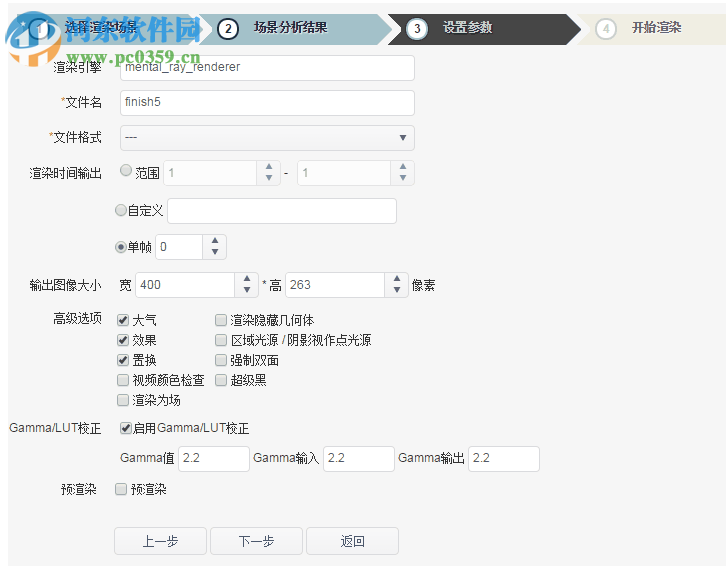Toggle the 置换 checkbox

(x=123, y=360)
